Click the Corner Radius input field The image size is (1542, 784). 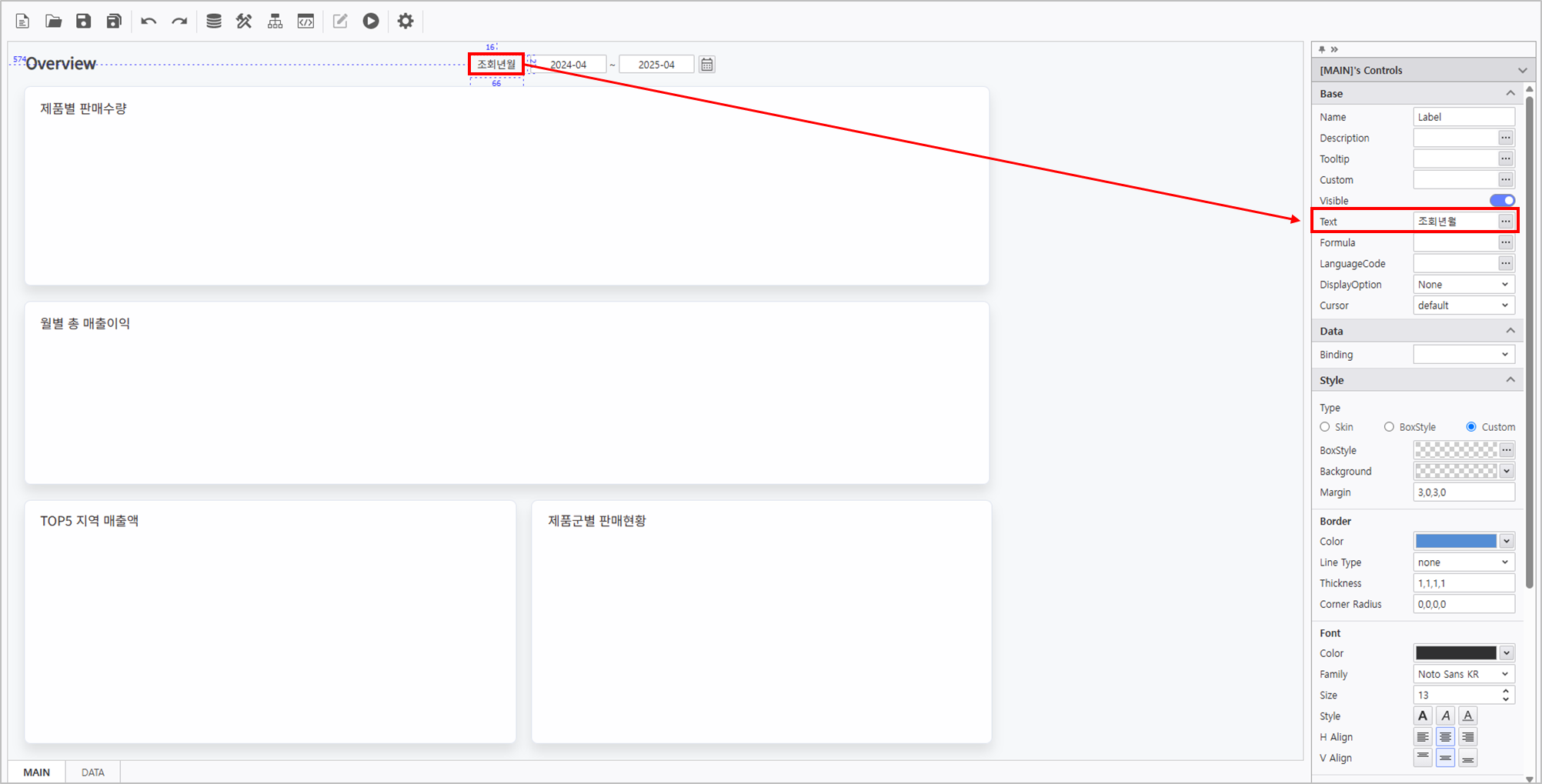1464,604
